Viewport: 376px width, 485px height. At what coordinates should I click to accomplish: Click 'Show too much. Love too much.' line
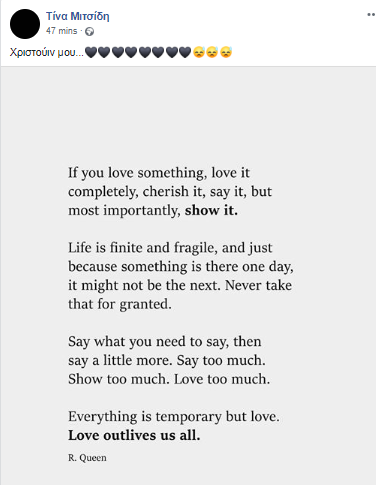[169, 379]
